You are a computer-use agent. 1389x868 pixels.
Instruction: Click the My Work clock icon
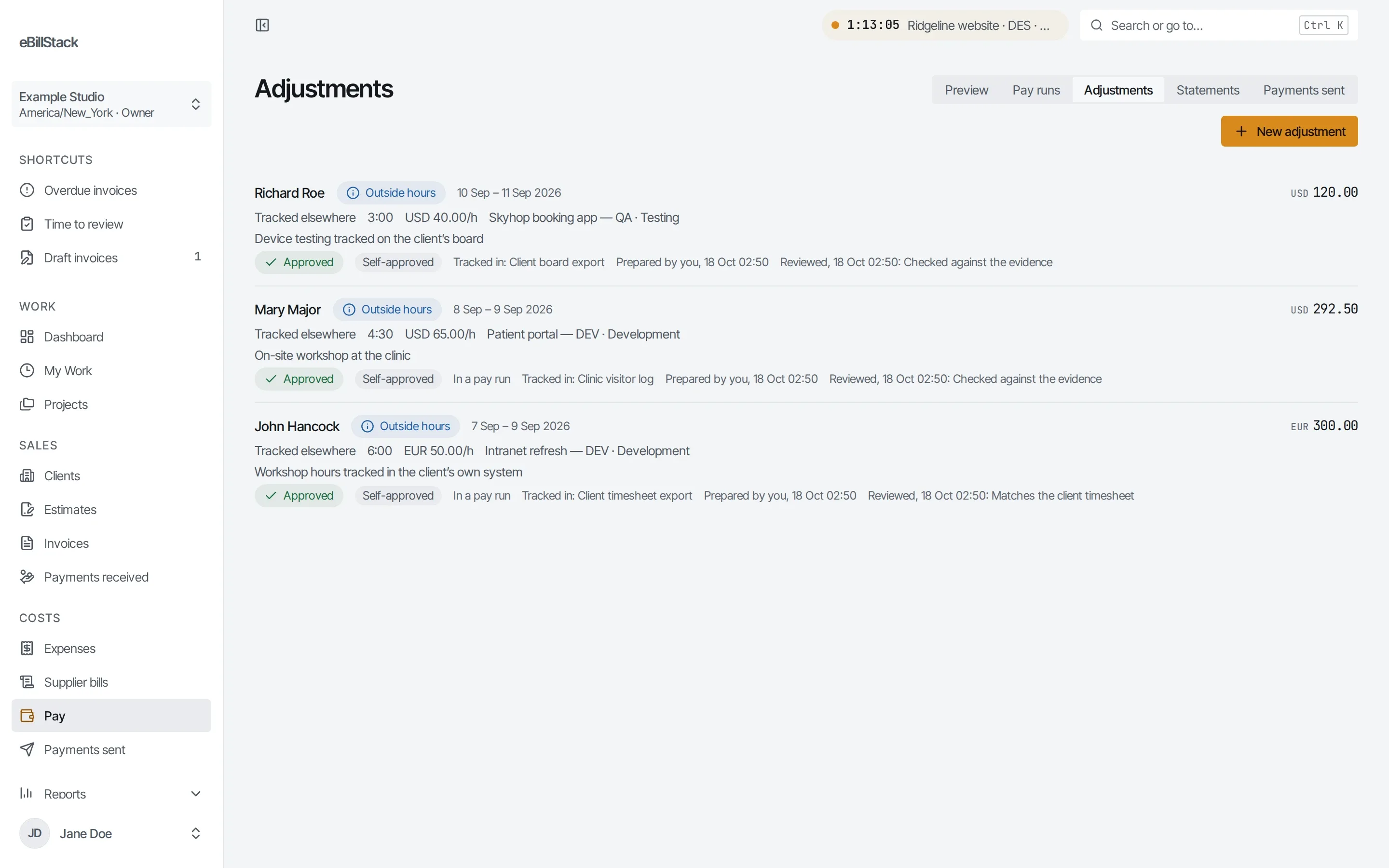click(27, 370)
